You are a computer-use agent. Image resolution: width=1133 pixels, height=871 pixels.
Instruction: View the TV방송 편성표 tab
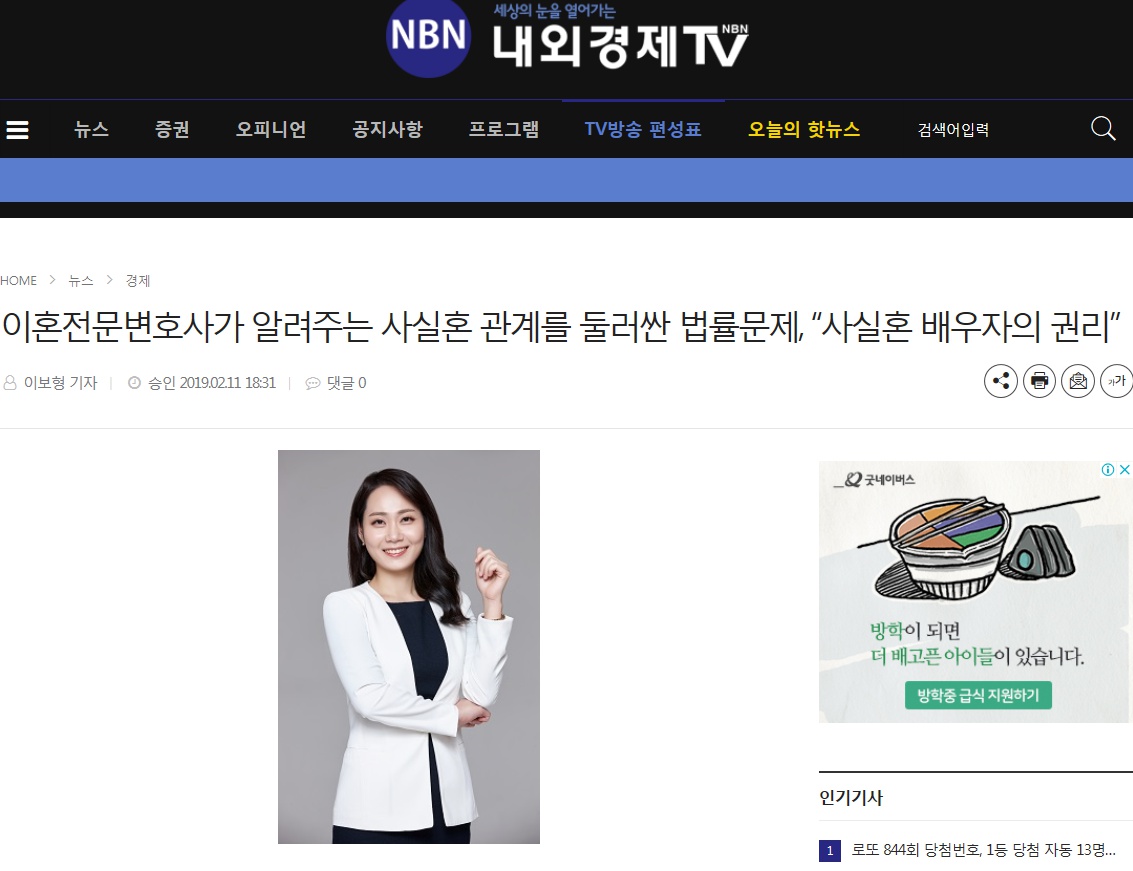[643, 129]
